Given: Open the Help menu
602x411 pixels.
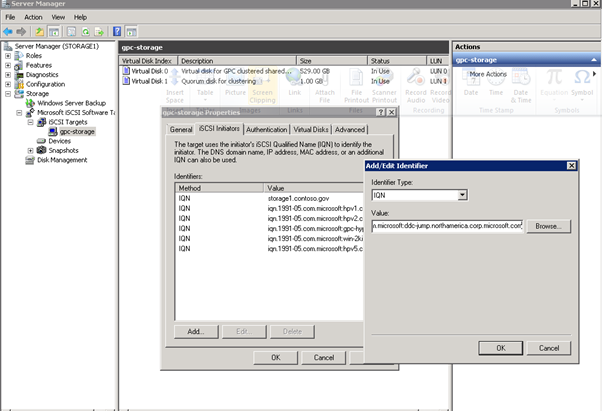Looking at the screenshot, I should point(80,17).
